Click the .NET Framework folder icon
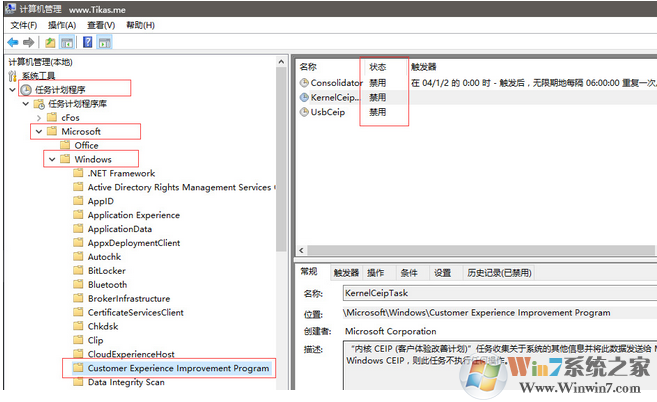Image resolution: width=657 pixels, height=402 pixels. pos(78,173)
